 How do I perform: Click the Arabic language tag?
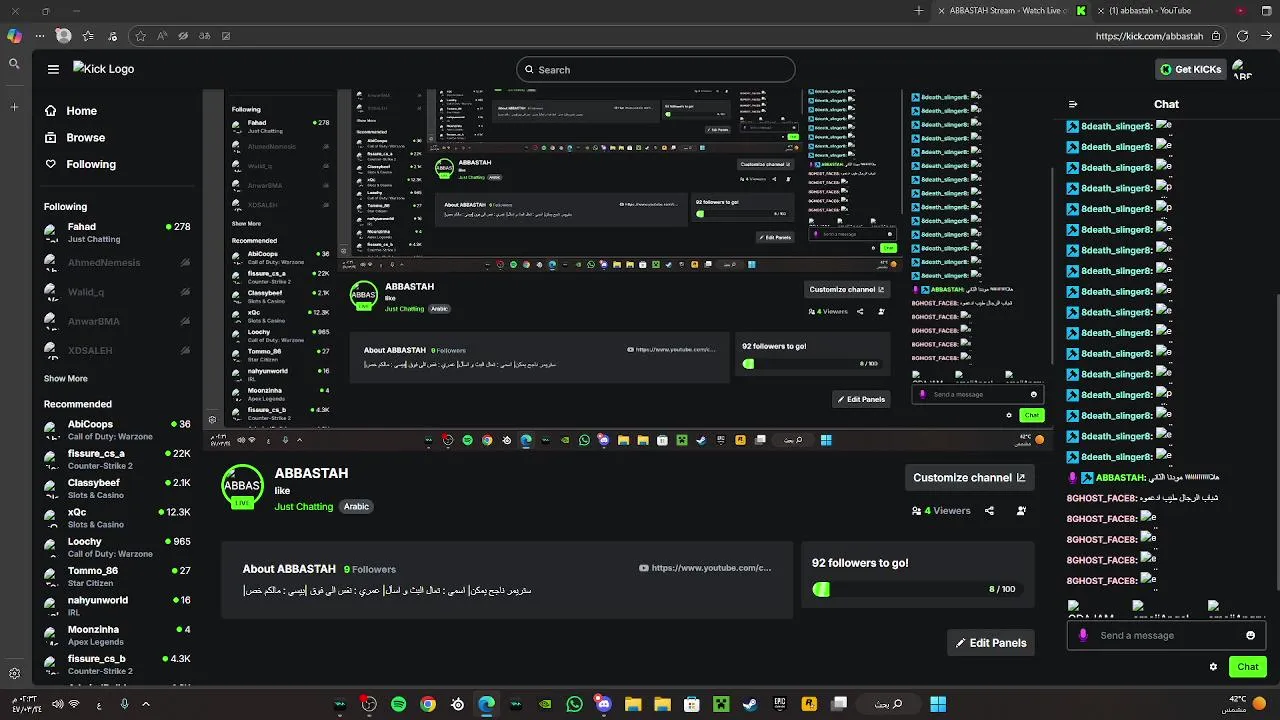356,507
